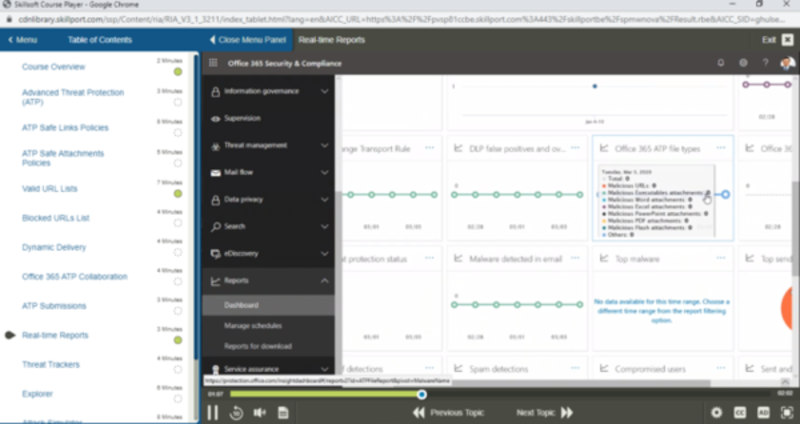Open more options on Compromised users card

tap(720, 368)
